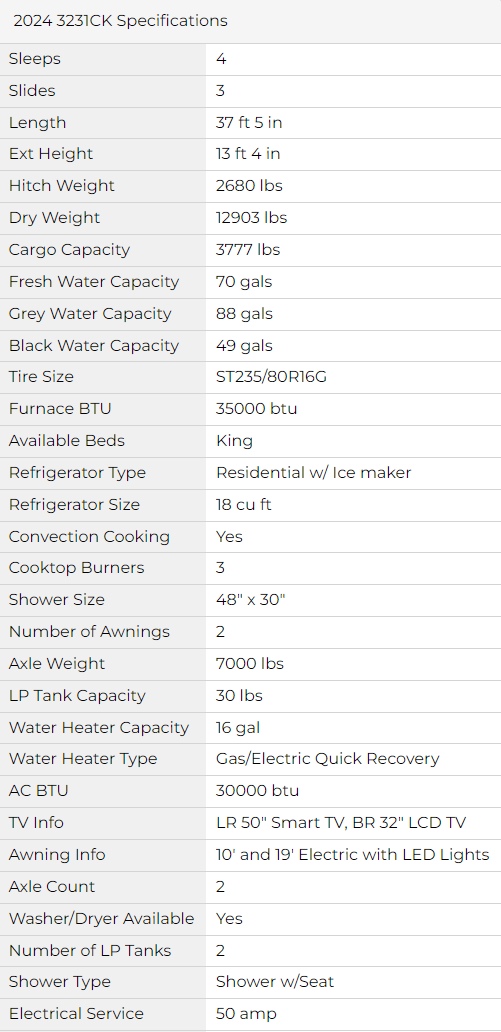The image size is (501, 1032).
Task: Select the Shower Size value 48" x 30"
Action: point(250,600)
